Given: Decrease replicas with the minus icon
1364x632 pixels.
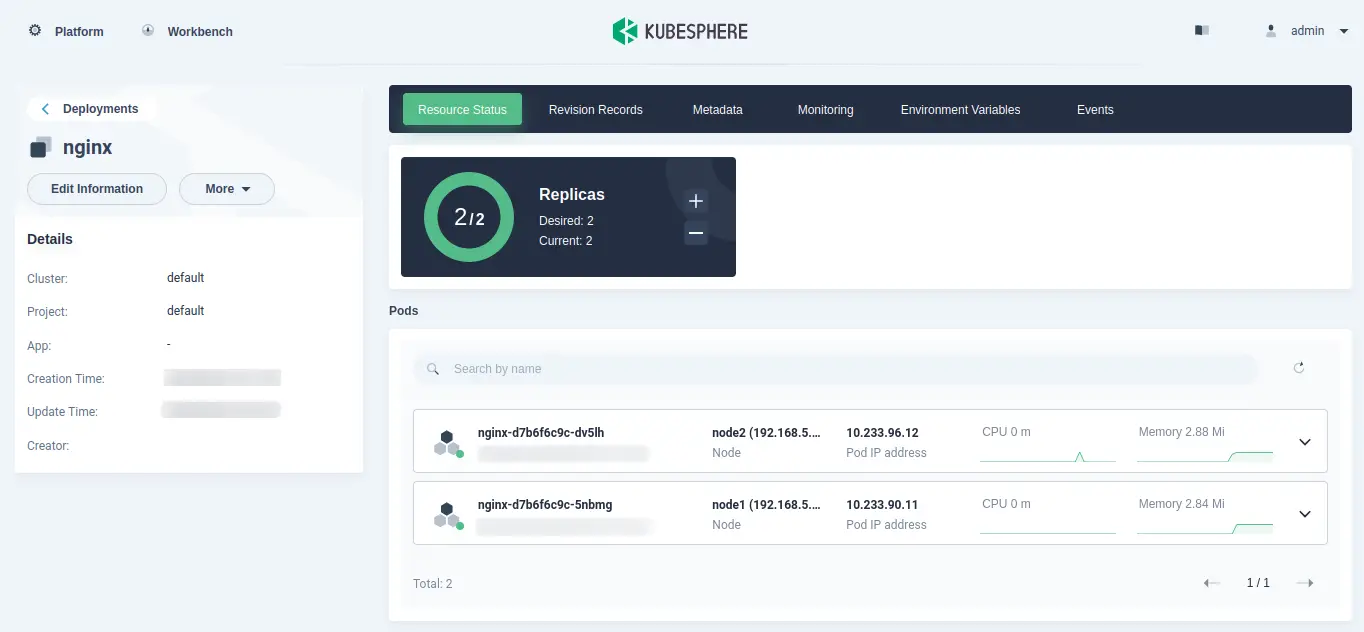Looking at the screenshot, I should (x=696, y=234).
